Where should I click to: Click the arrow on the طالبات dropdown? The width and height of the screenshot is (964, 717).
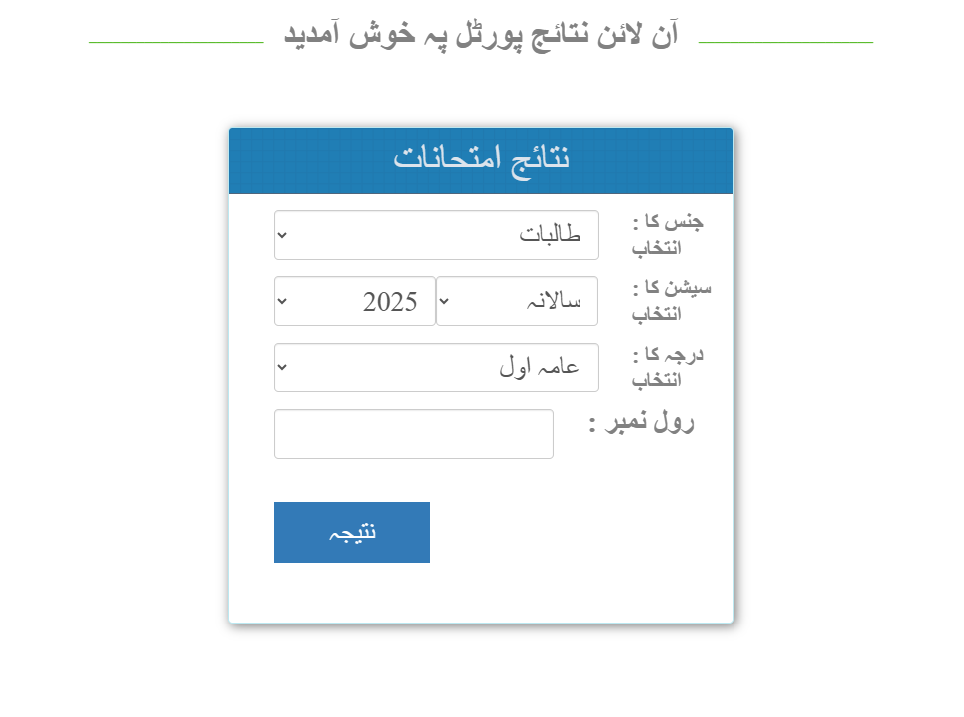[x=283, y=235]
